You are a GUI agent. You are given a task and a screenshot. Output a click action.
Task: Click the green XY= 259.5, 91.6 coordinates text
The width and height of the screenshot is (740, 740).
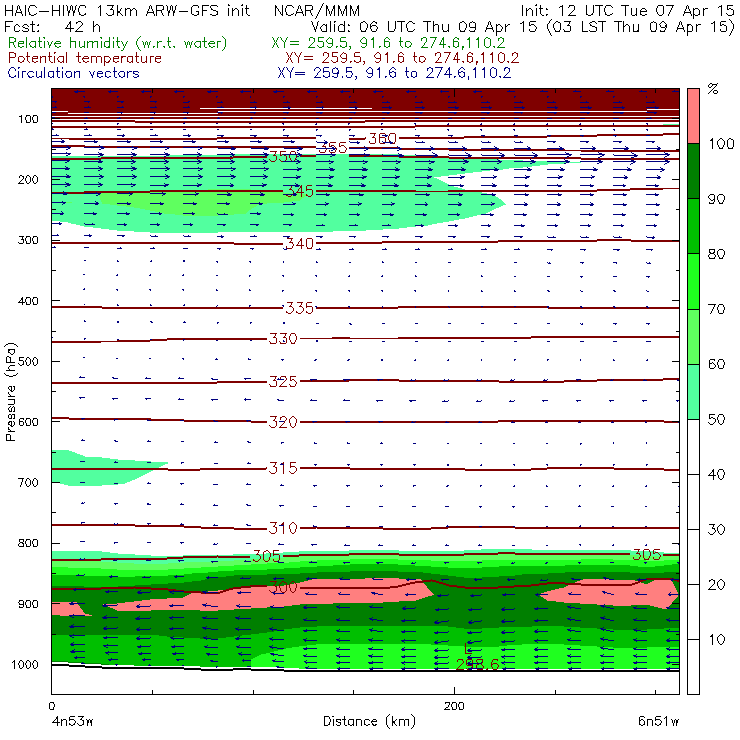tap(388, 43)
